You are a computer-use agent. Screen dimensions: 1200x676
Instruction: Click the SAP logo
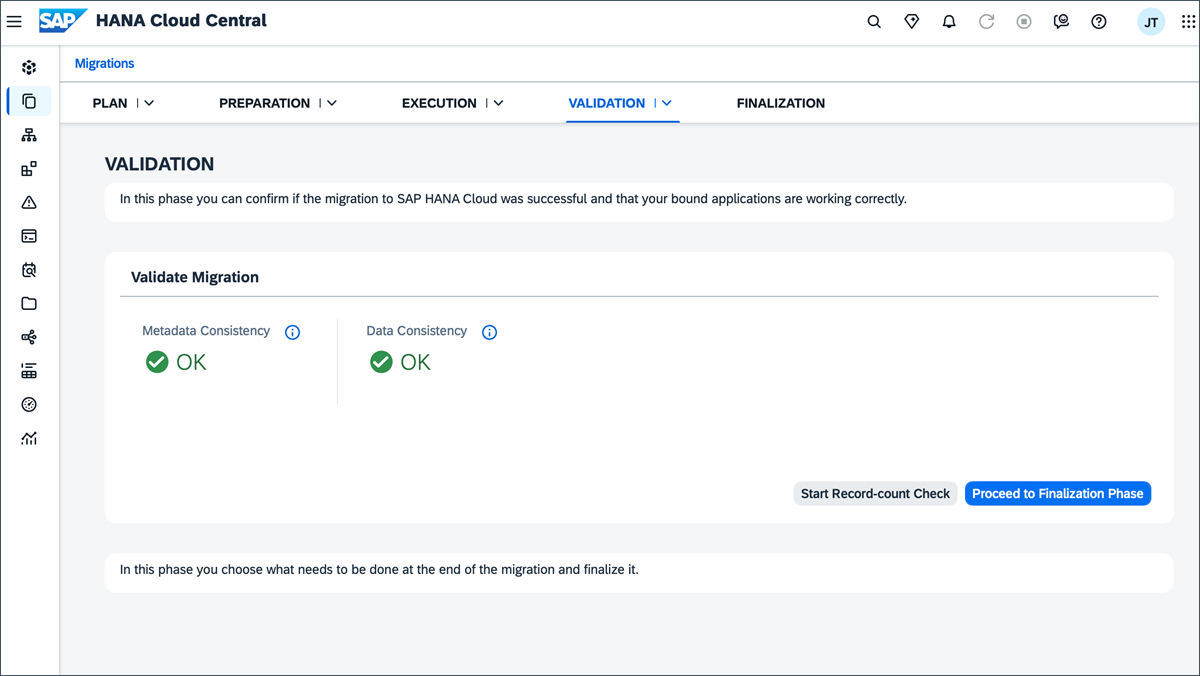coord(62,21)
